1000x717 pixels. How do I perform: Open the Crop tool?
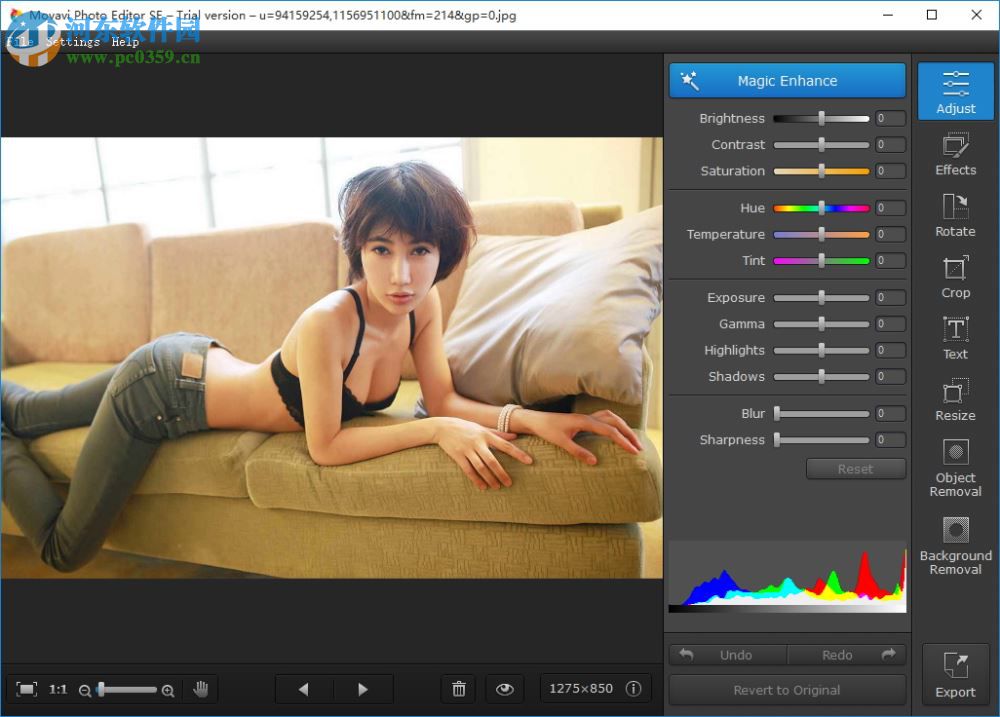point(954,279)
